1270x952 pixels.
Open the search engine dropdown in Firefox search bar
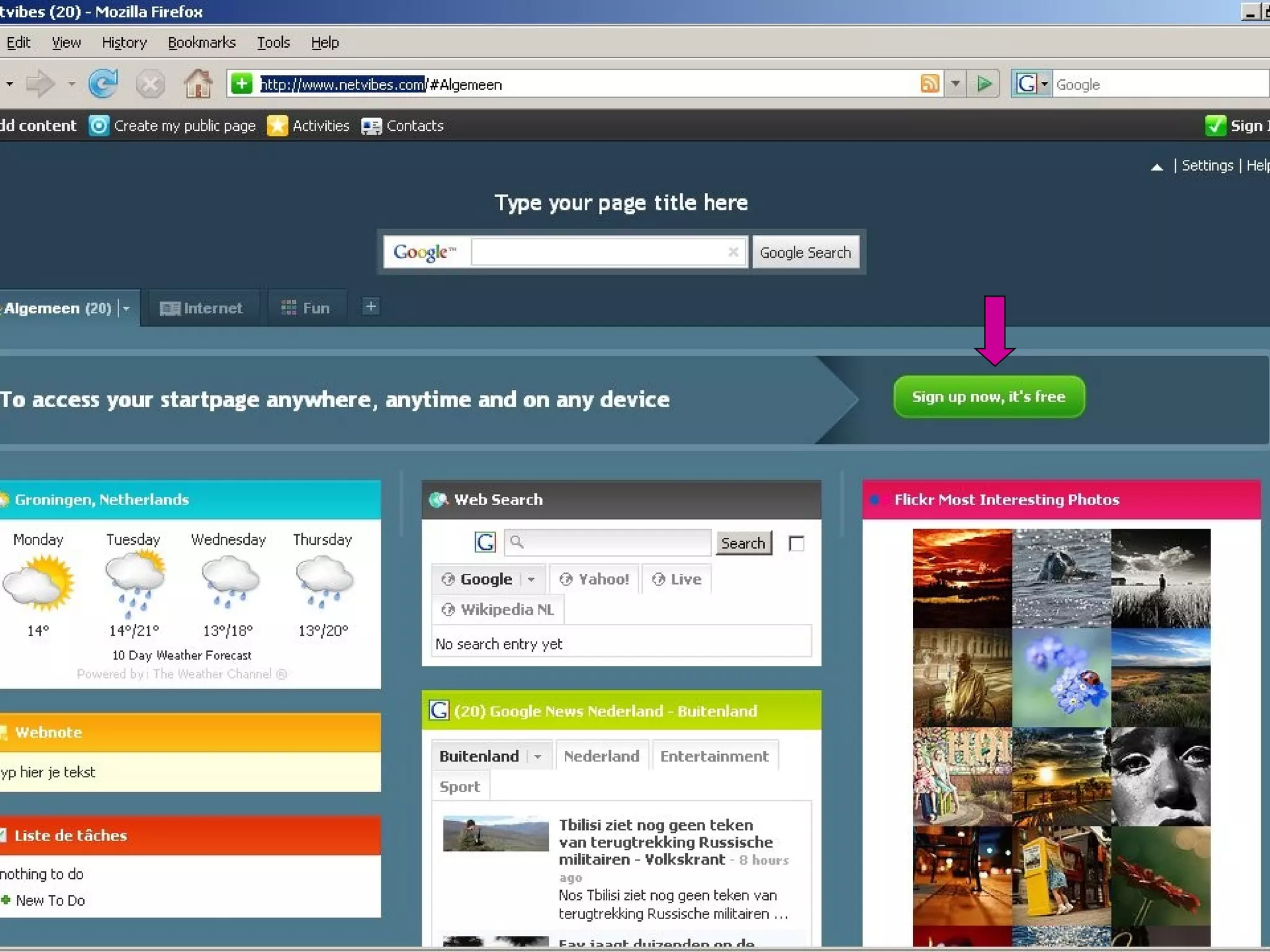tap(1044, 84)
